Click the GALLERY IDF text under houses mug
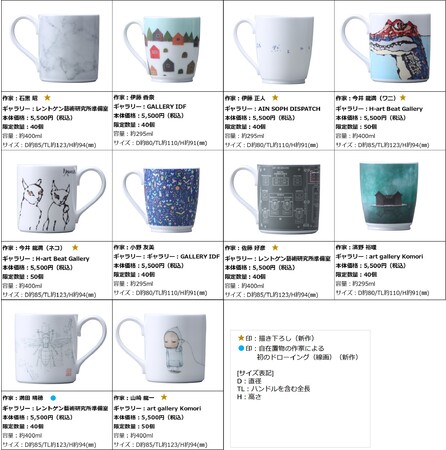This screenshot has height=450, width=446. [x=166, y=107]
